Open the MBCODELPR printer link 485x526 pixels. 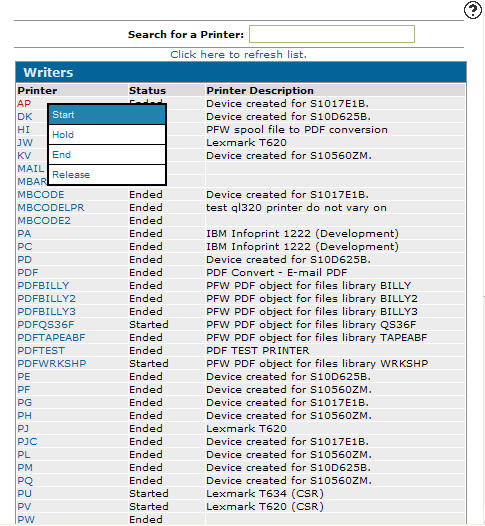(x=51, y=208)
